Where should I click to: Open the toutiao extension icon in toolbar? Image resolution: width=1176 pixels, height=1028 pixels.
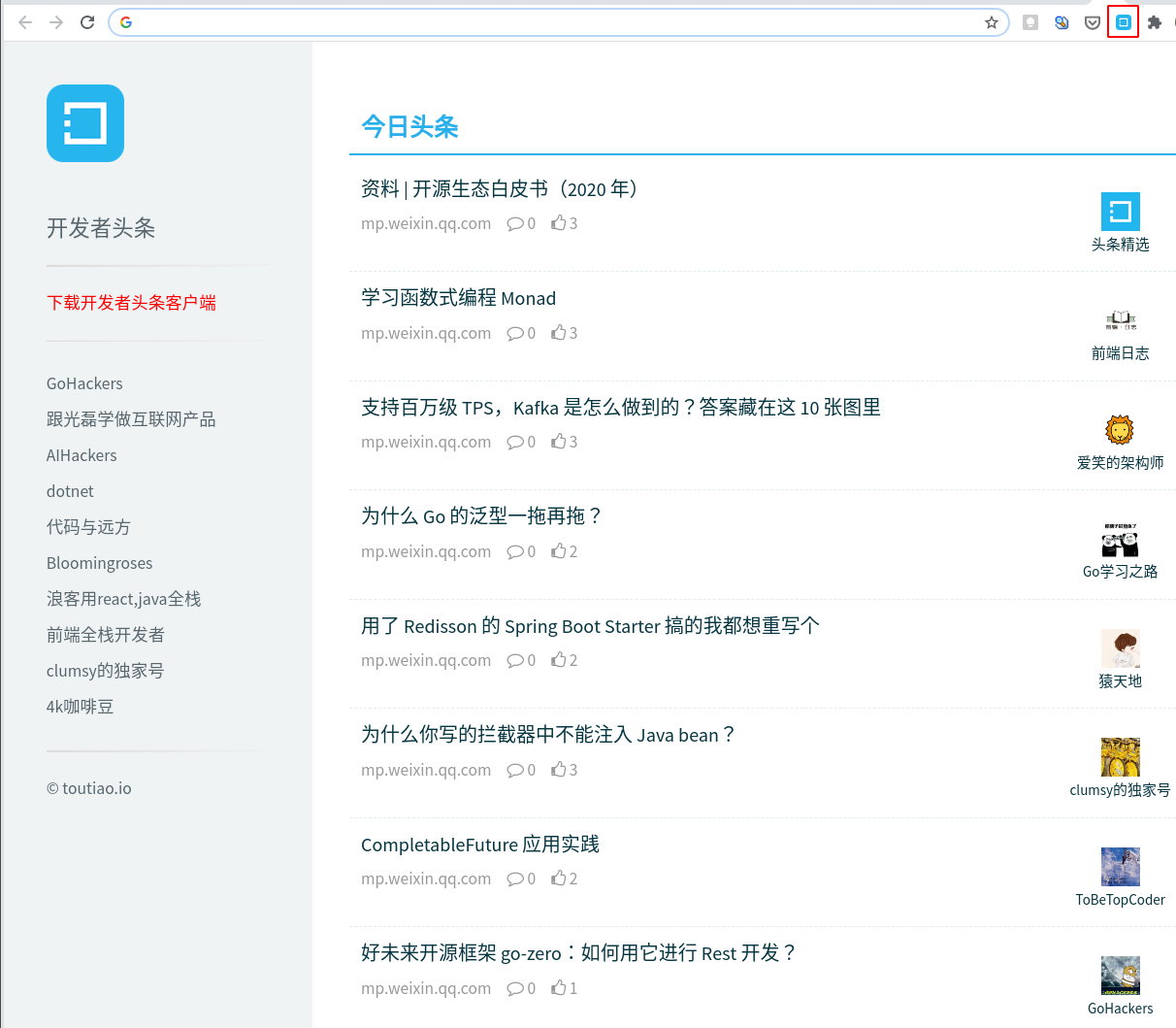1124,22
